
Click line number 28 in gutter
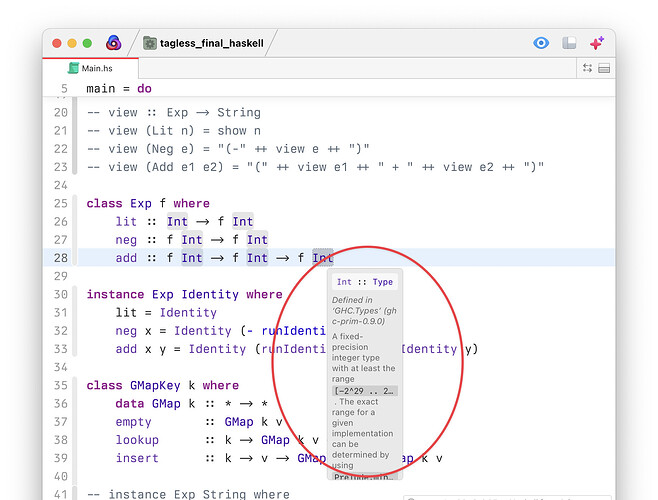click(60, 258)
